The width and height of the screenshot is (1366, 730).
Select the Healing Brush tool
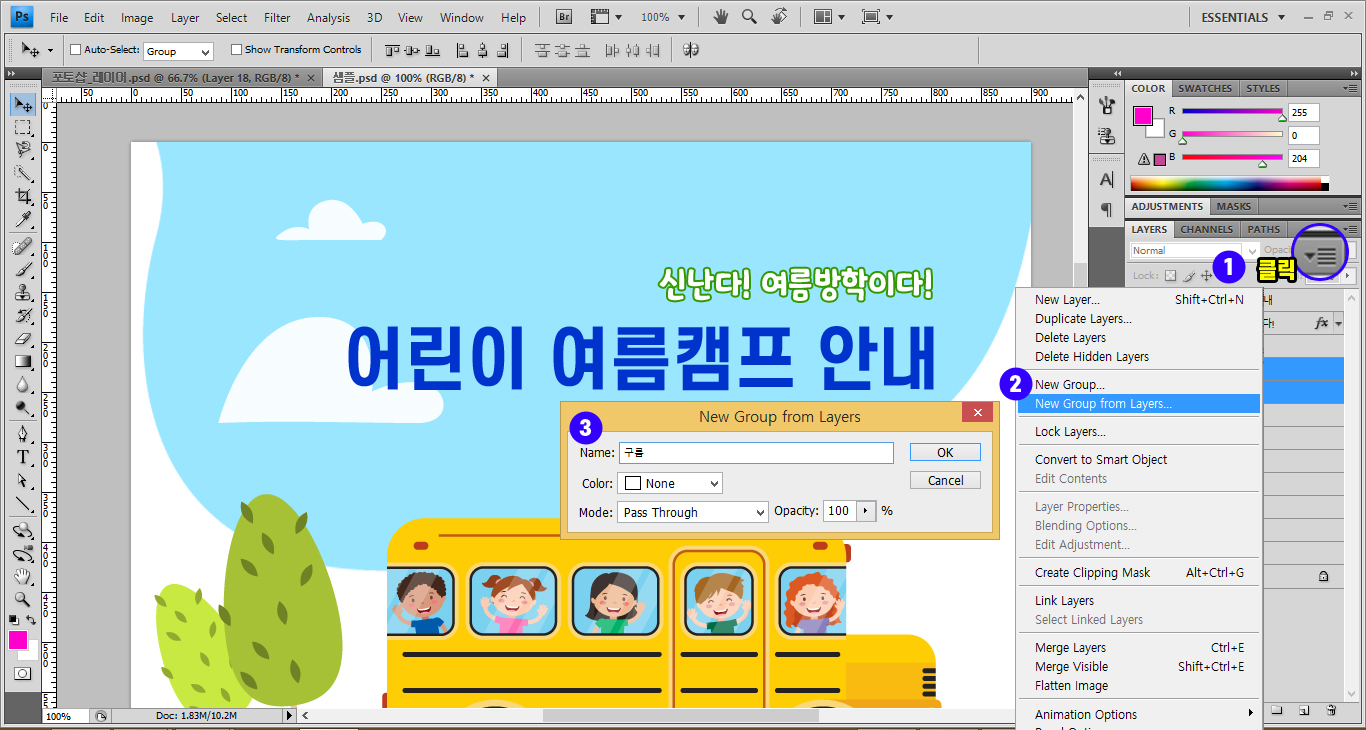pos(23,247)
